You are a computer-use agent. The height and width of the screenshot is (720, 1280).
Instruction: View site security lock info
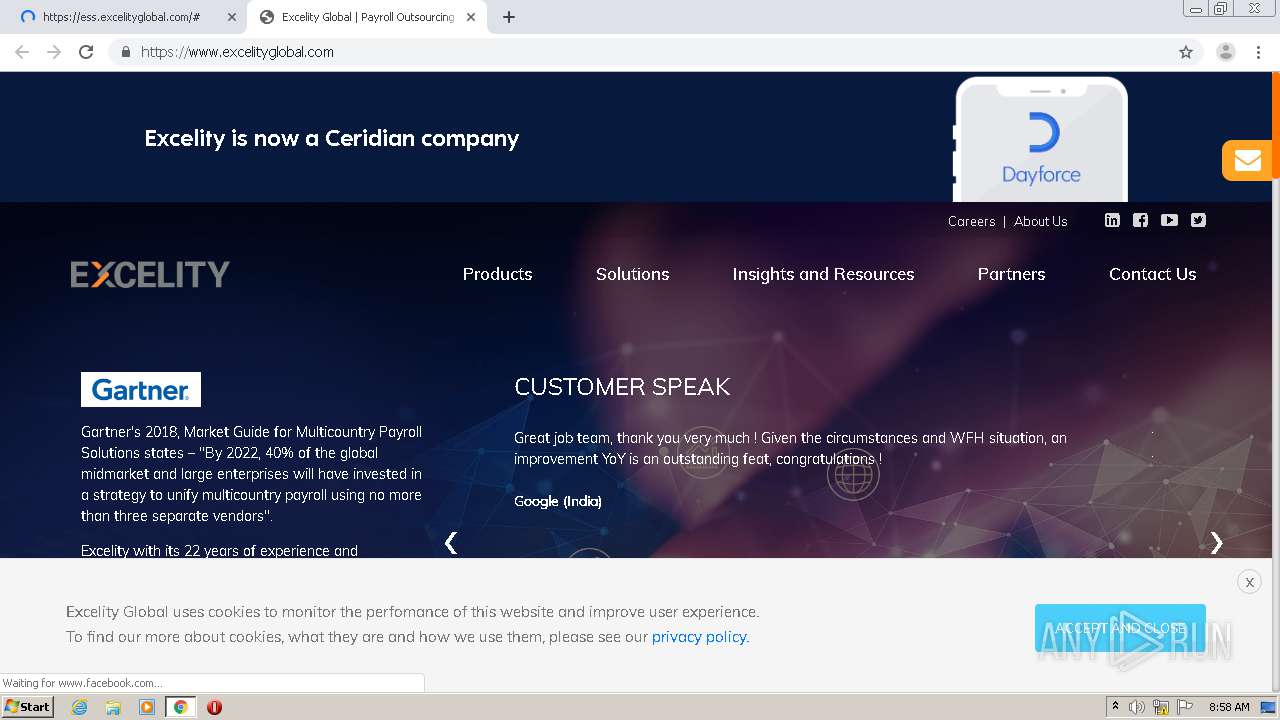click(x=125, y=52)
